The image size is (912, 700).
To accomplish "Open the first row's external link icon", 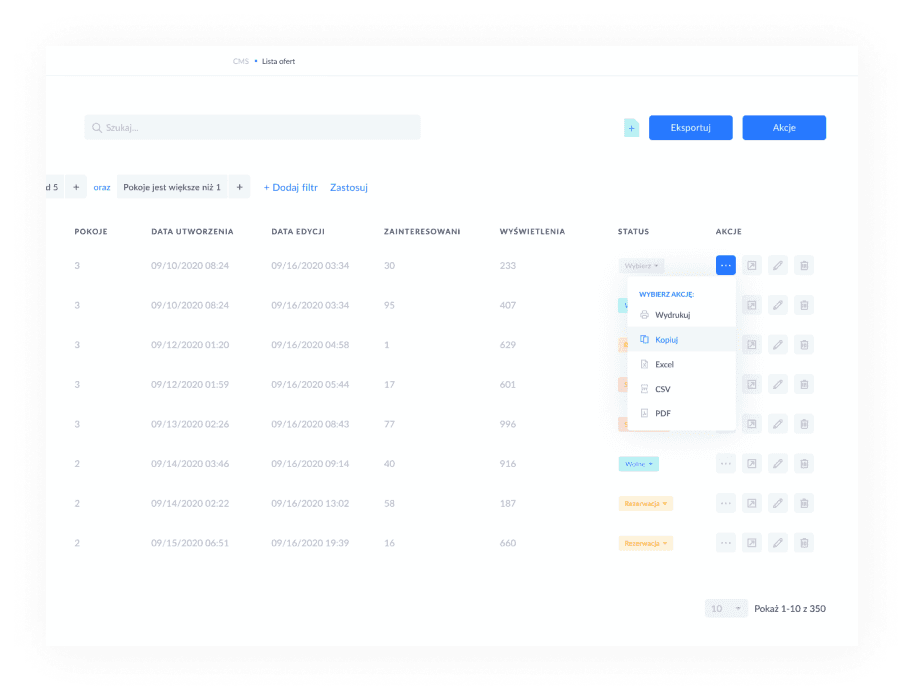I will coord(752,265).
